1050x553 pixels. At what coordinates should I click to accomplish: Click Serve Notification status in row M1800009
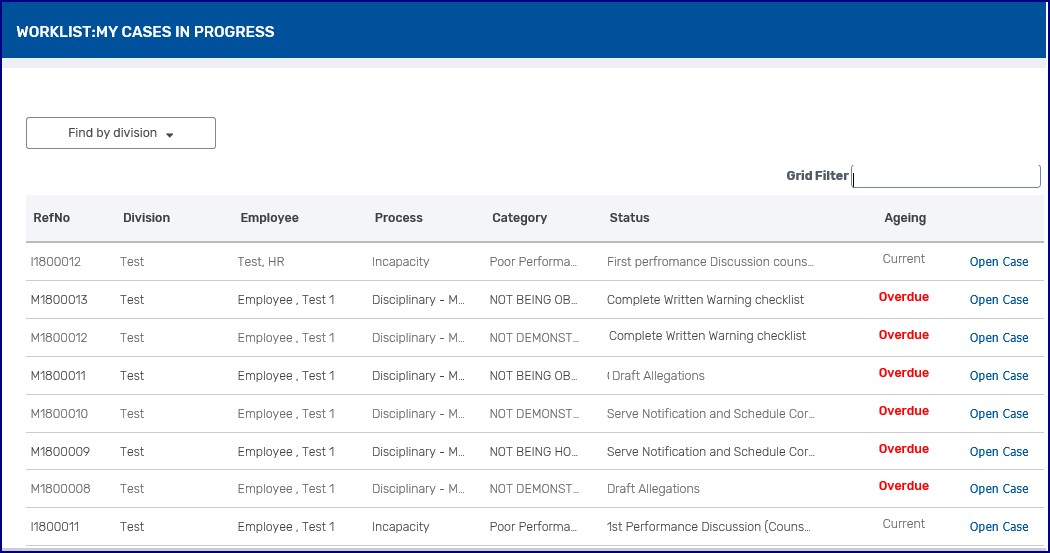tap(710, 452)
